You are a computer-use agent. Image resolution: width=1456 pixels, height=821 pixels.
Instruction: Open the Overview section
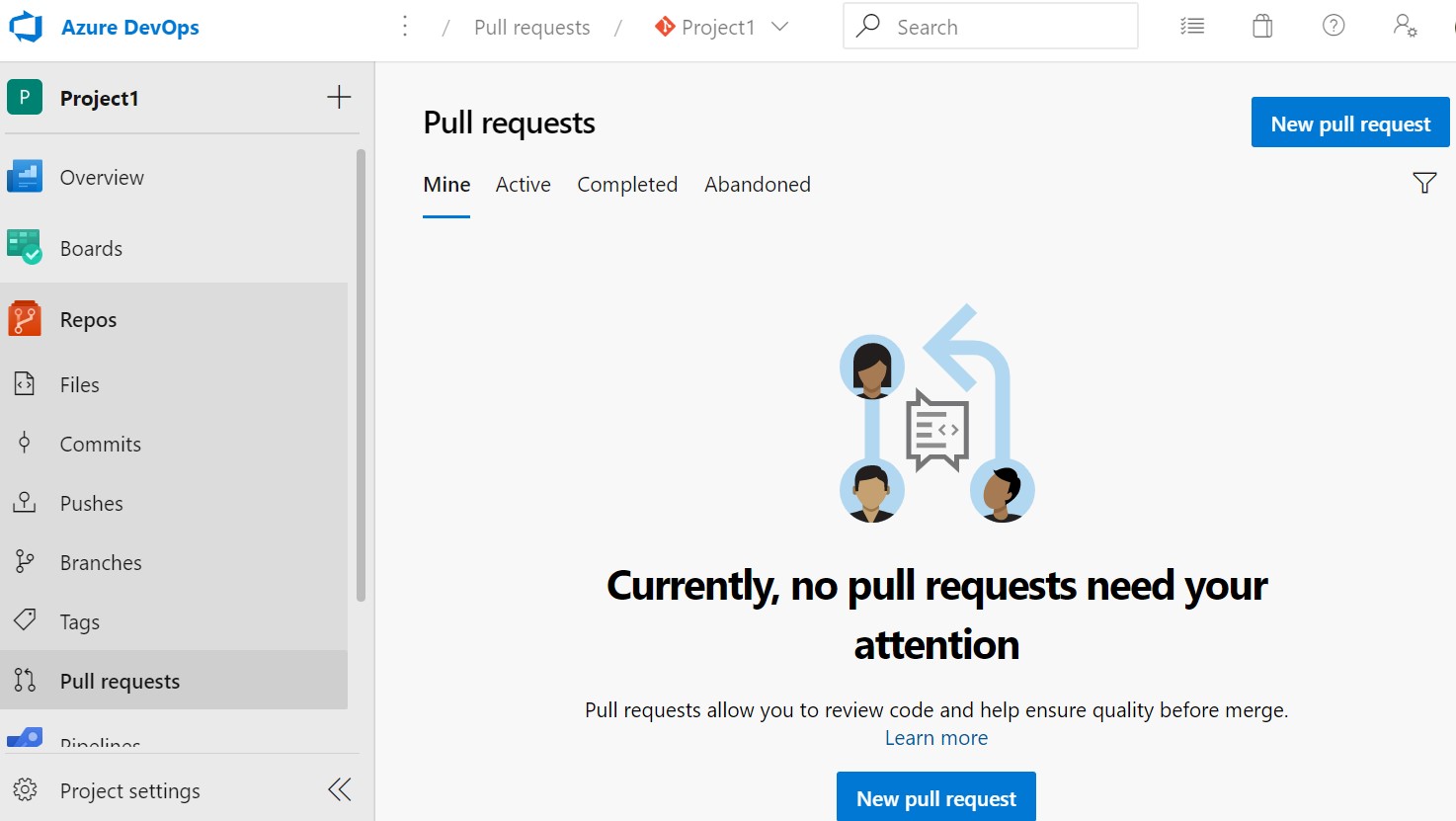pos(25,177)
